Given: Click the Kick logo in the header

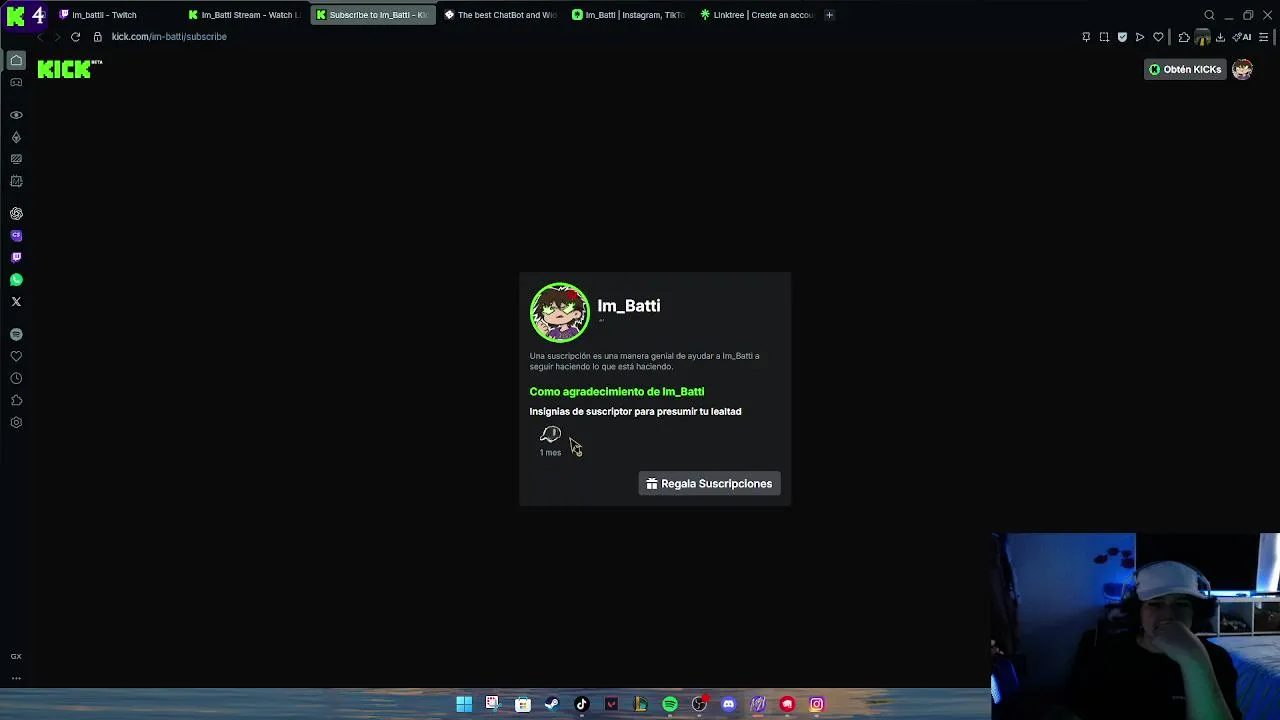Looking at the screenshot, I should (69, 68).
